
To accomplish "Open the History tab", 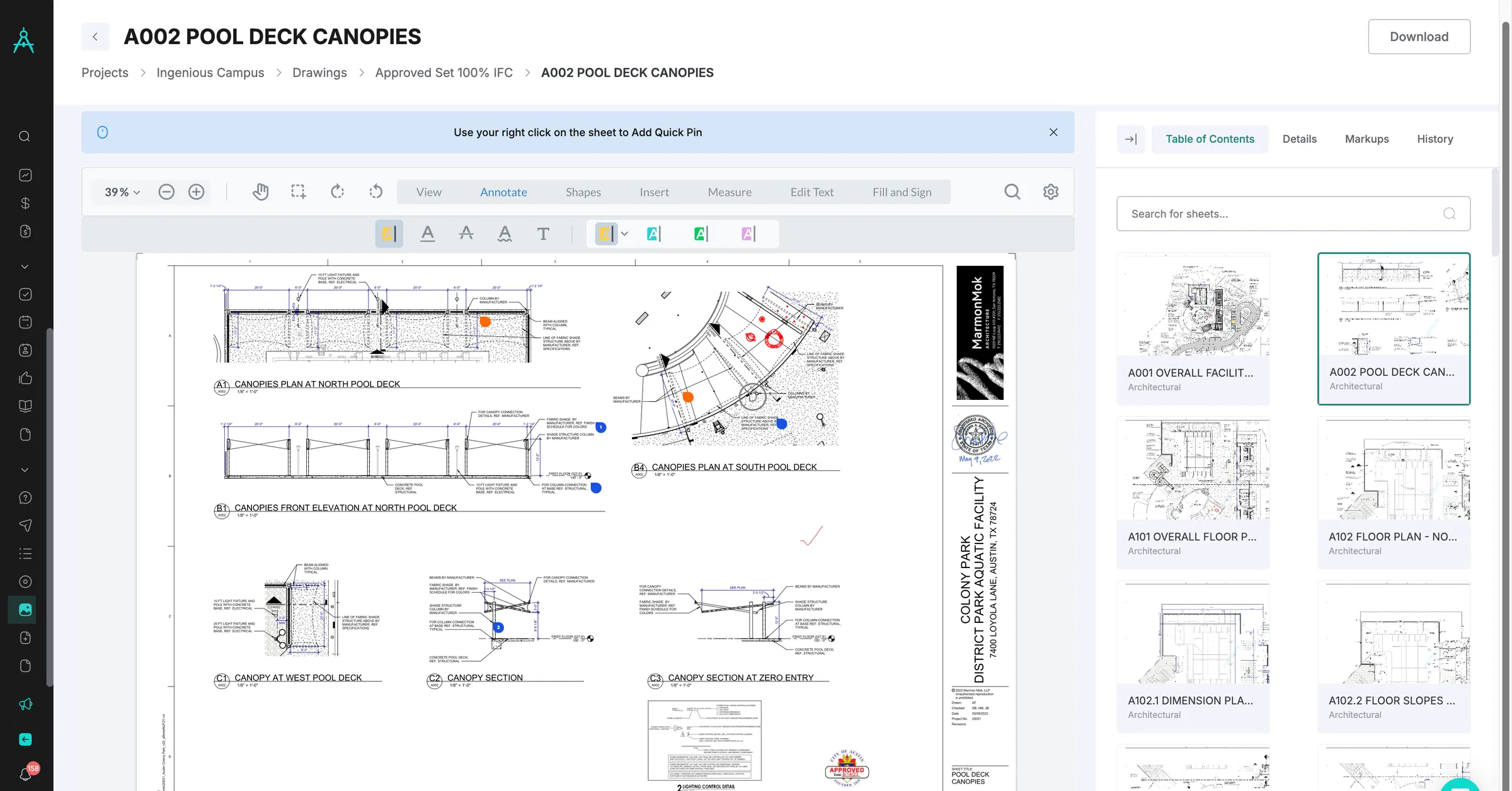I will click(1435, 139).
